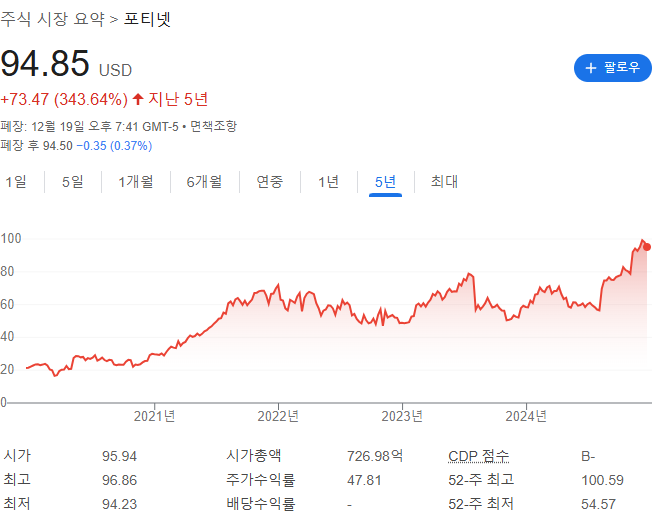The width and height of the screenshot is (666, 521).
Task: Click the 팔로우 follow button
Action: coord(612,68)
